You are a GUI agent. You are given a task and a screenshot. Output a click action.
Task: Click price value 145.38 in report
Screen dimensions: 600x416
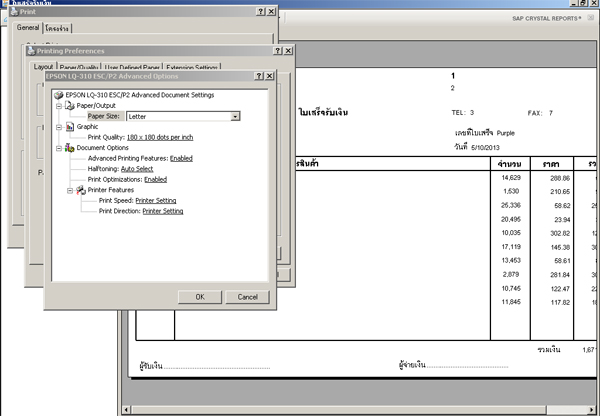[x=560, y=247]
